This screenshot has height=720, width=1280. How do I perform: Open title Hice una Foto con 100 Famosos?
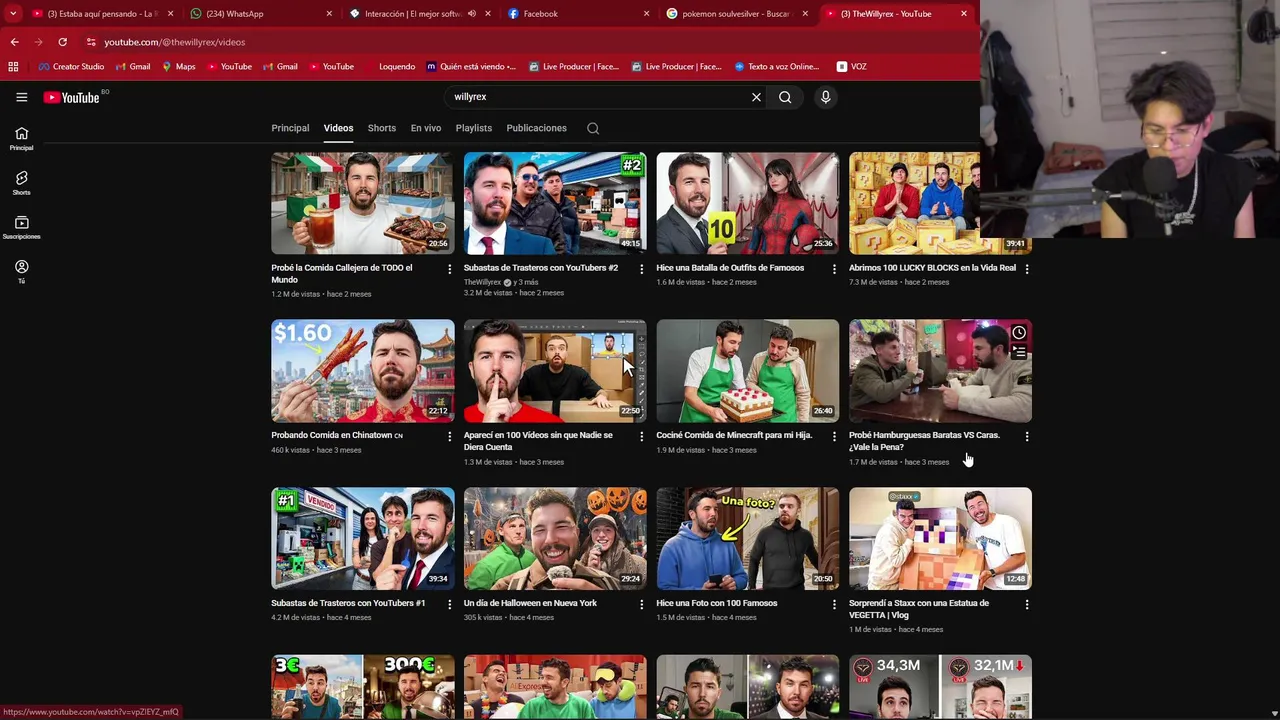click(716, 603)
